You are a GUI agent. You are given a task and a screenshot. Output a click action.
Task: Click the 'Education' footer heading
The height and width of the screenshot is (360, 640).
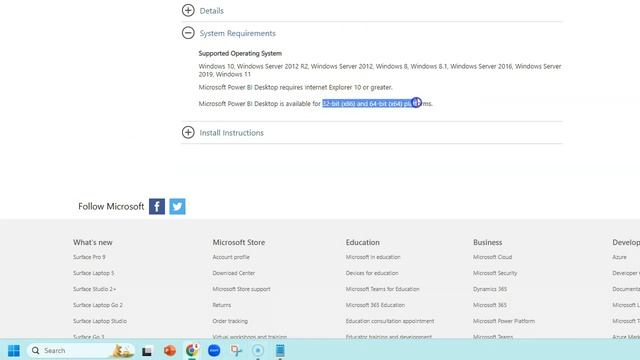(x=362, y=242)
